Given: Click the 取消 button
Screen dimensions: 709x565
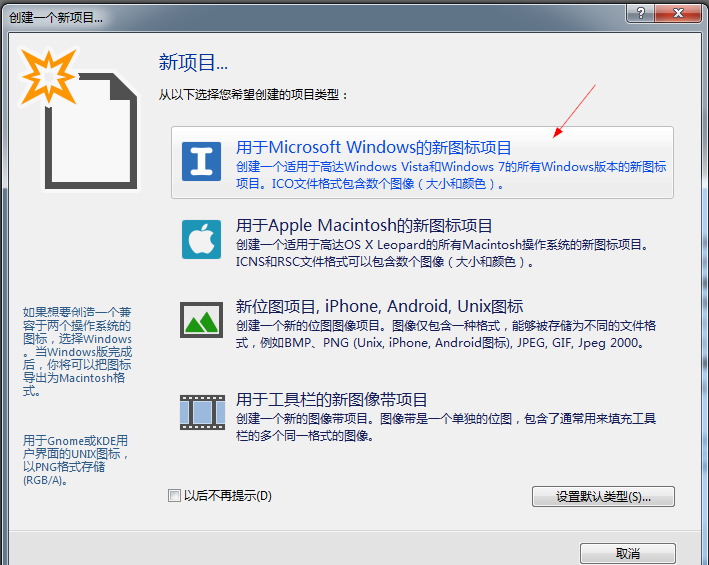Looking at the screenshot, I should [x=628, y=553].
